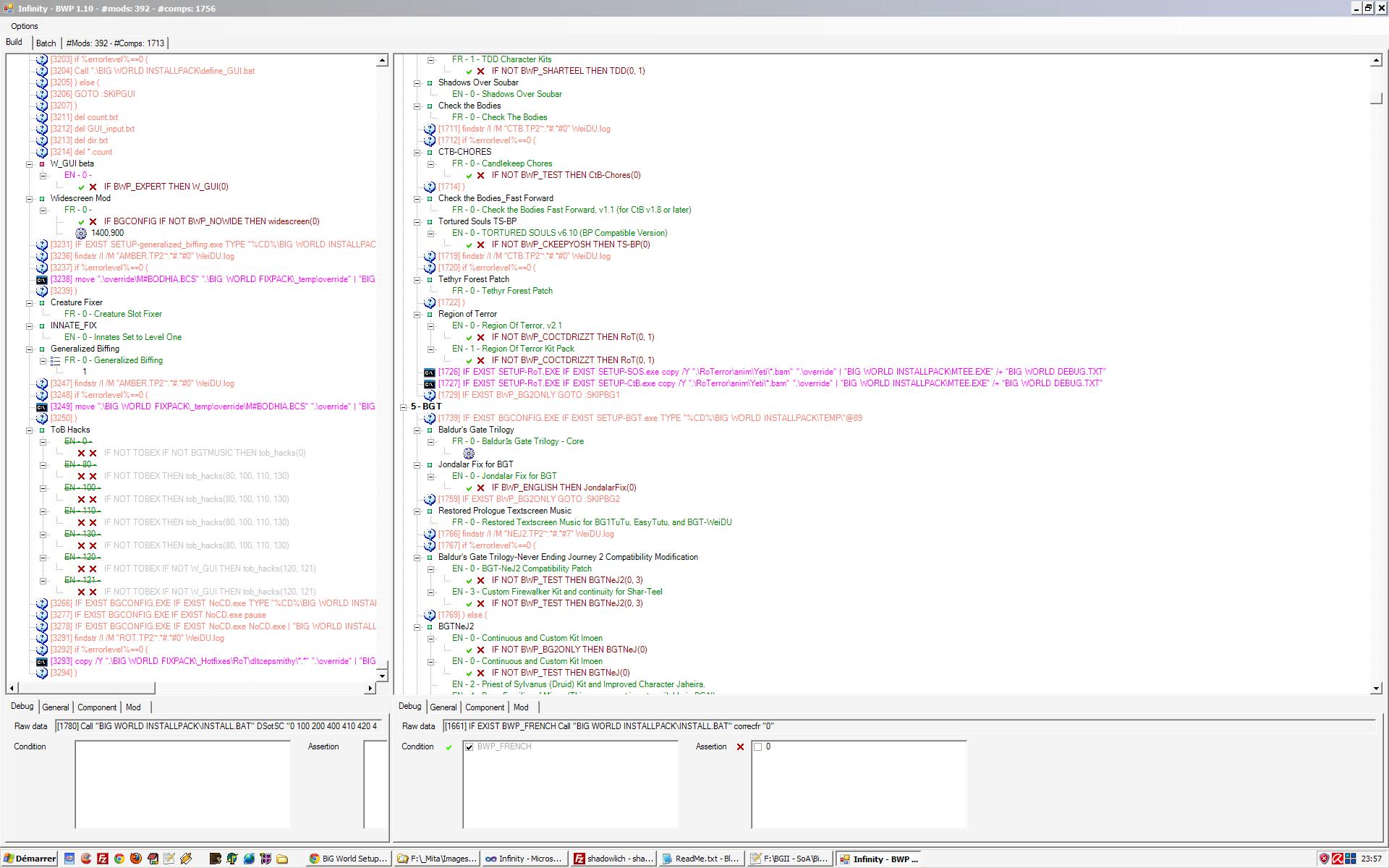
Task: Click the green check icon for widescreen(0) condition
Action: (81, 221)
